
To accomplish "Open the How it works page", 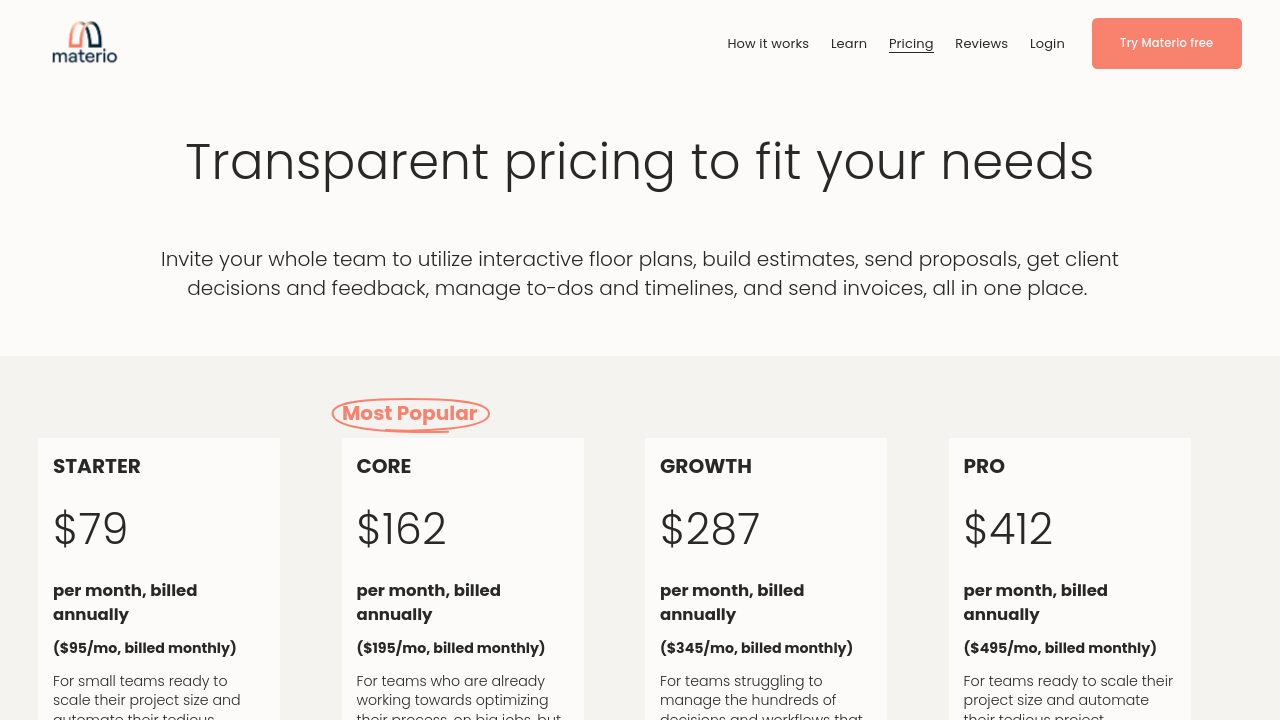I will click(768, 44).
